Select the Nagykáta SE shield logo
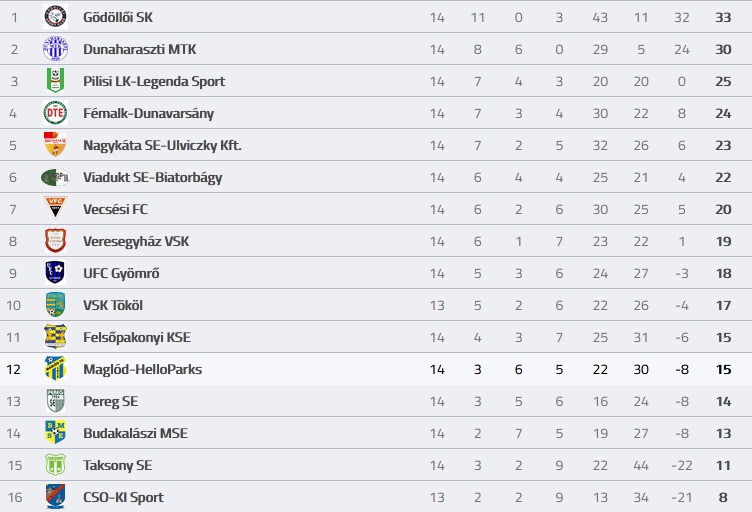Viewport: 752px width, 512px height. (x=55, y=145)
